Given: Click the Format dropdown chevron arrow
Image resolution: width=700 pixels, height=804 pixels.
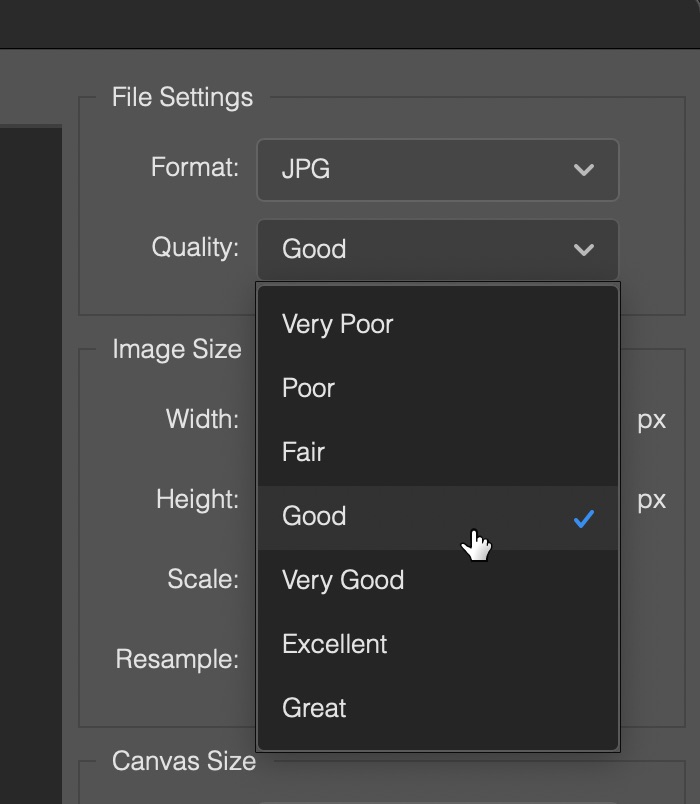Looking at the screenshot, I should pyautogui.click(x=584, y=170).
